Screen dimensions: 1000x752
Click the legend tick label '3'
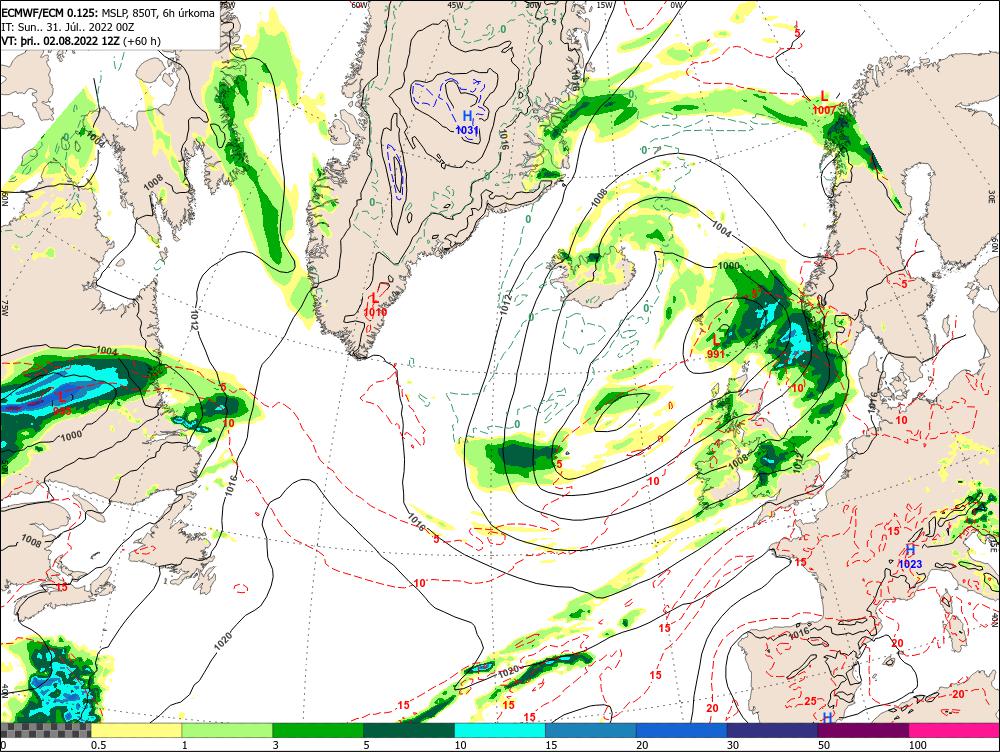[x=276, y=745]
